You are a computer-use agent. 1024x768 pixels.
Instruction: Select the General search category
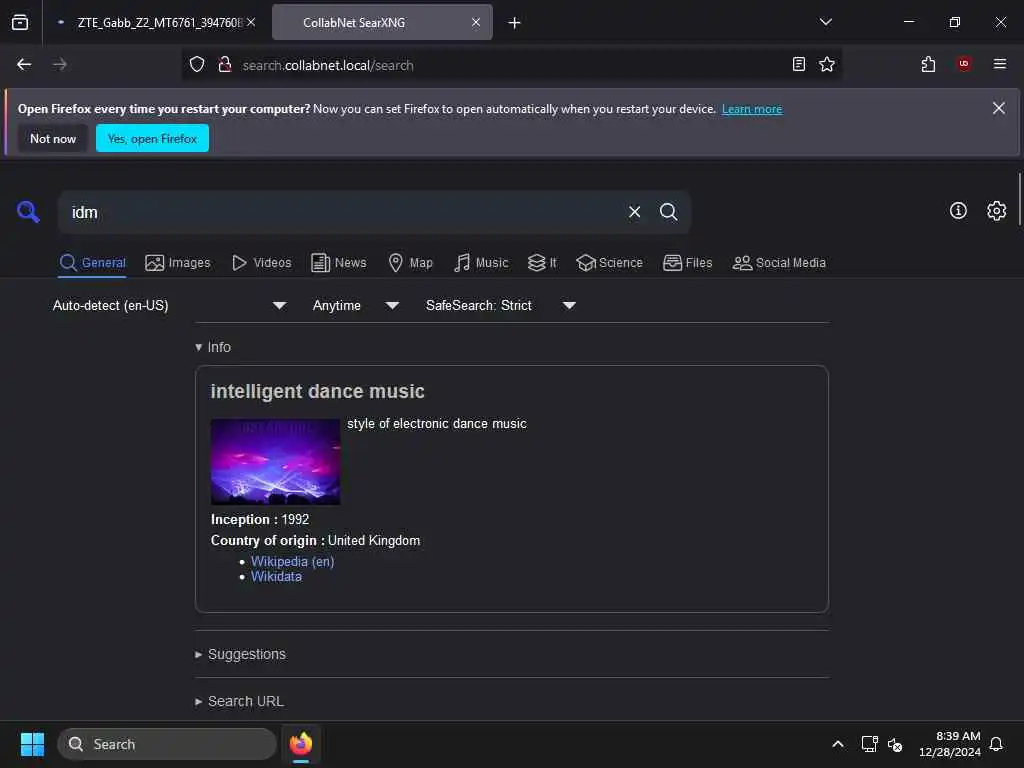coord(92,263)
